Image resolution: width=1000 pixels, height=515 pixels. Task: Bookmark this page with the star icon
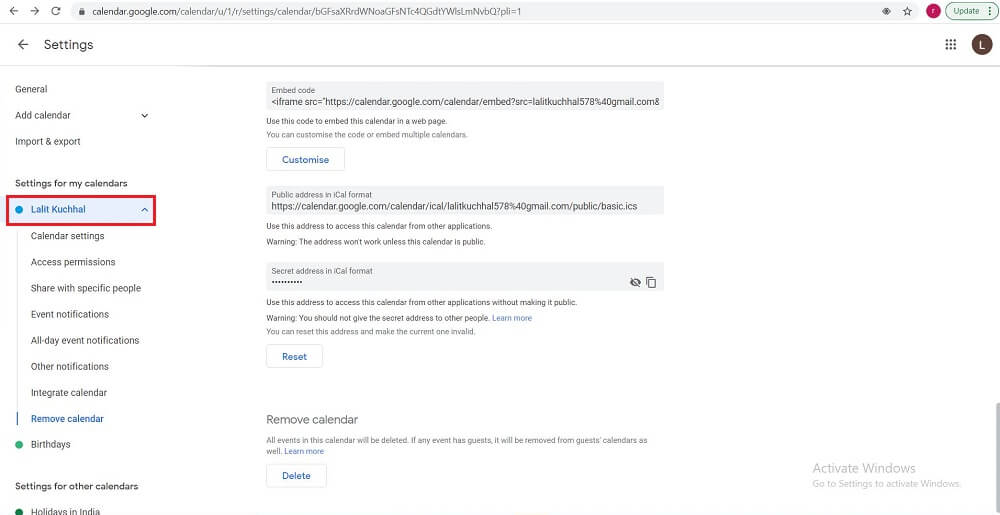click(x=907, y=11)
